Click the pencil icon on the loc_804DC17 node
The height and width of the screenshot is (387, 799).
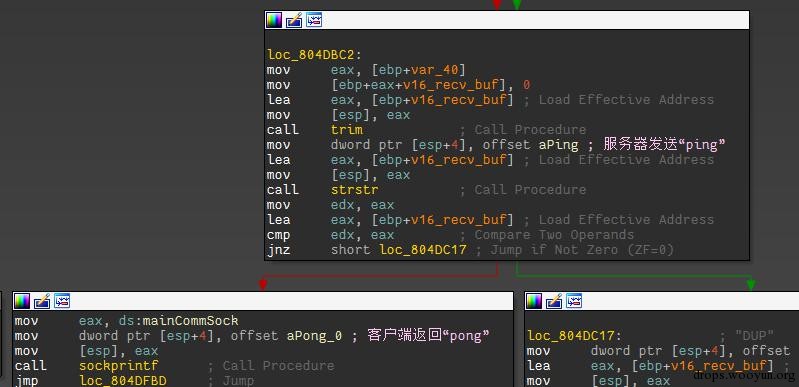click(x=554, y=301)
